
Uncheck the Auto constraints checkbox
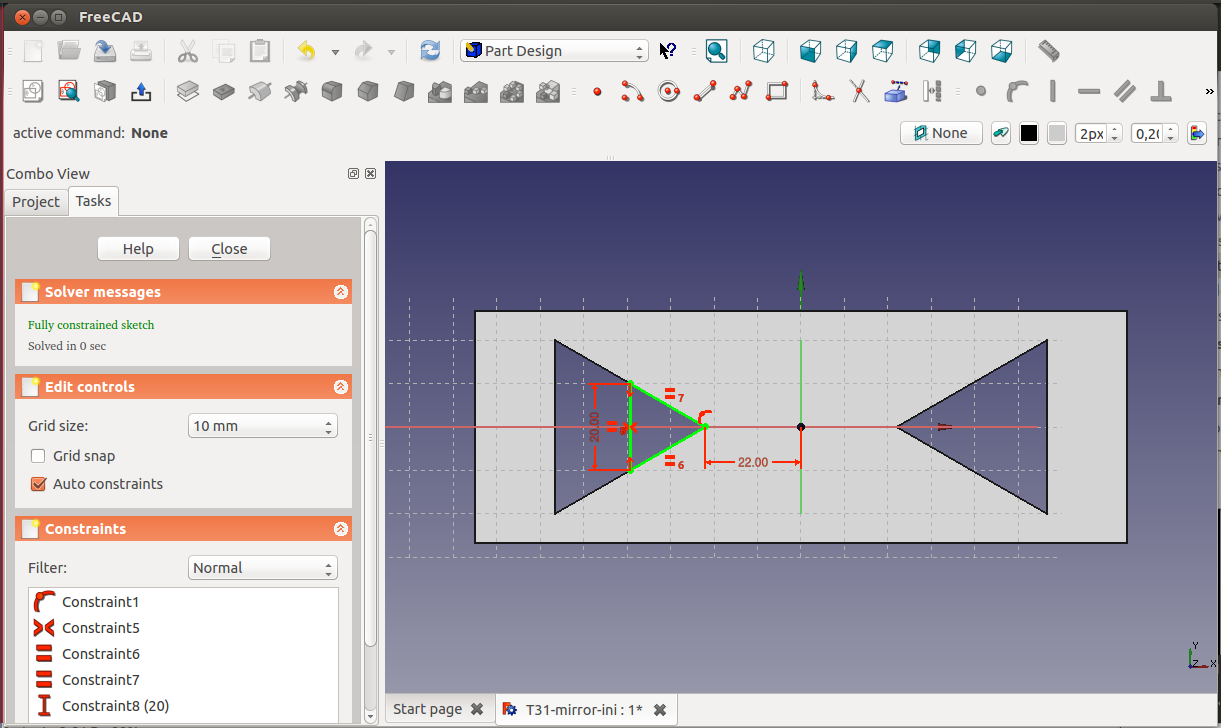click(x=39, y=484)
